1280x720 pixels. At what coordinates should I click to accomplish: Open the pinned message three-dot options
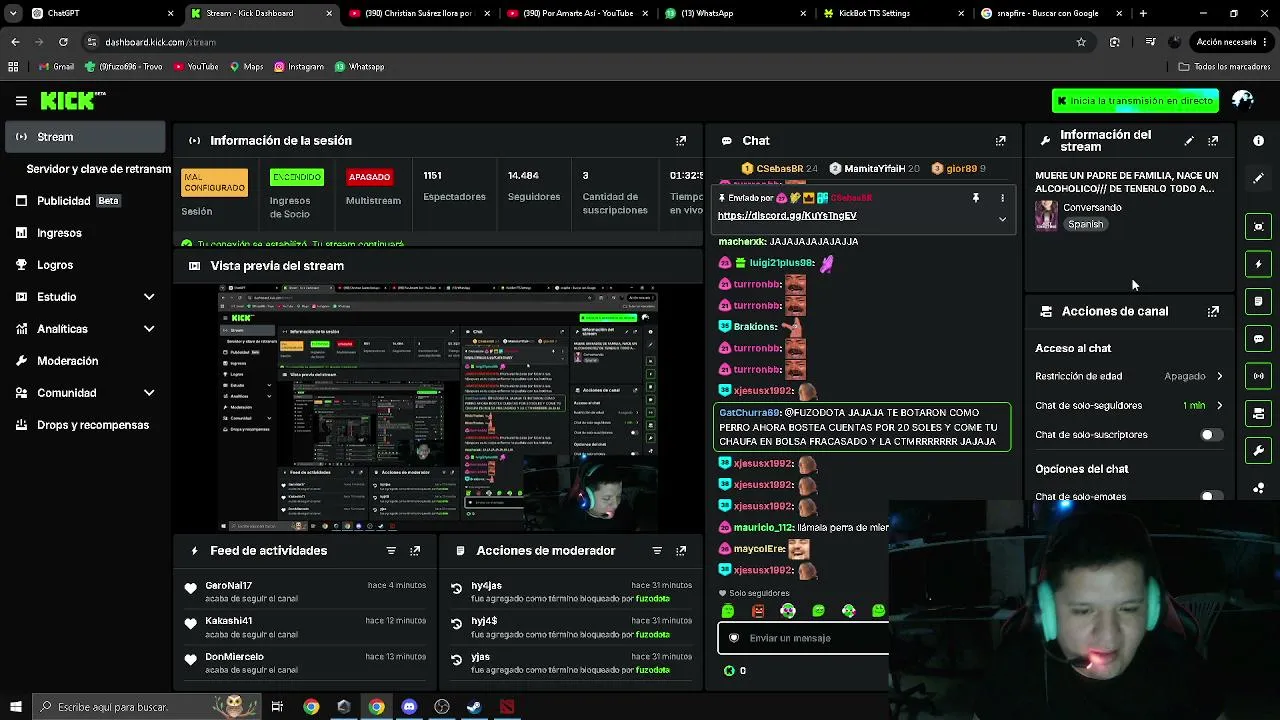coord(1002,198)
